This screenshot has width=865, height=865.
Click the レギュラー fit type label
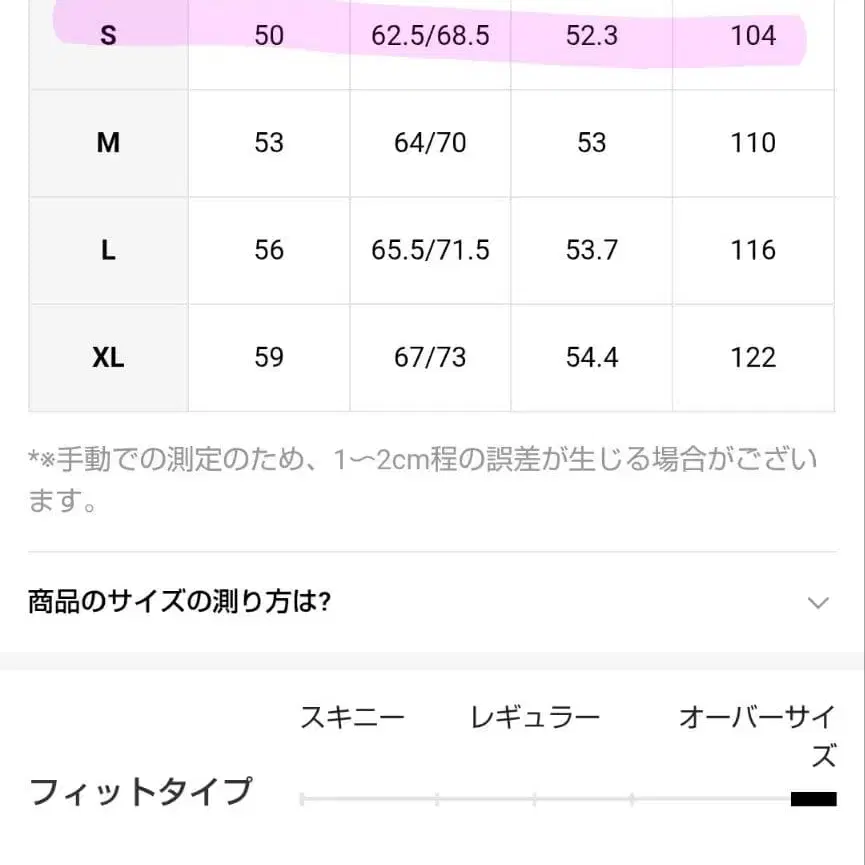tap(534, 716)
